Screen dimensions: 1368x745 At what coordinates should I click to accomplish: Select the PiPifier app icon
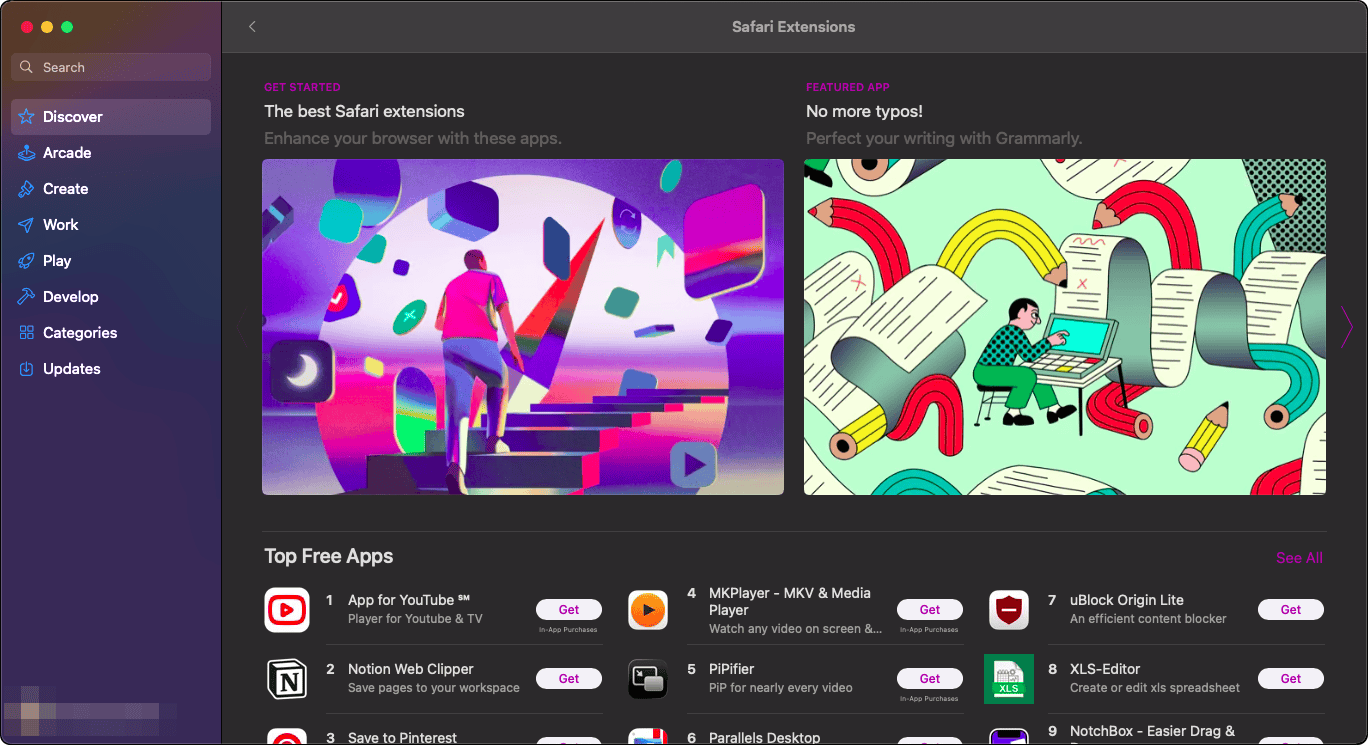[648, 679]
